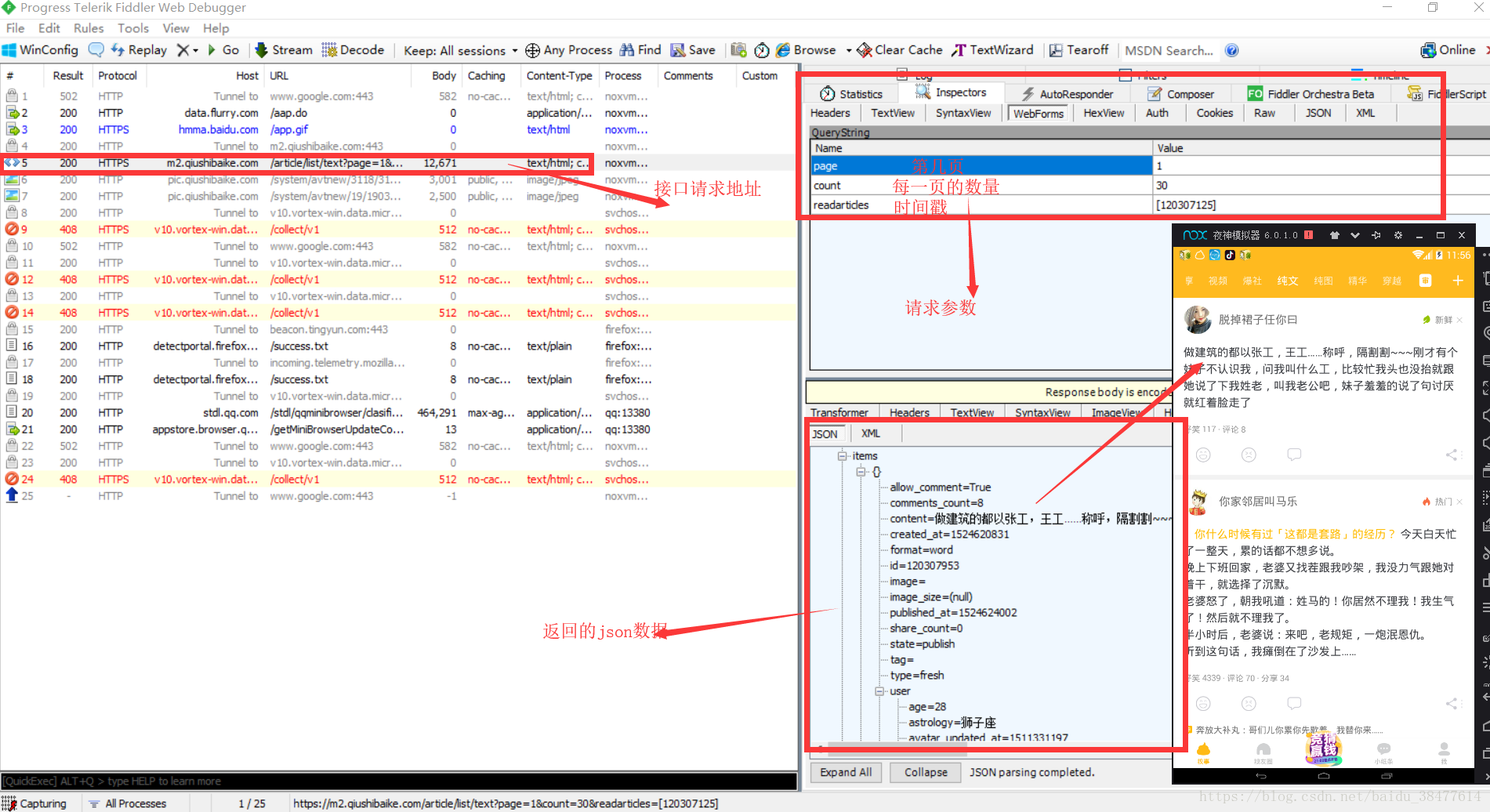Open Browse dropdown arrow
The height and width of the screenshot is (812, 1490).
point(848,51)
